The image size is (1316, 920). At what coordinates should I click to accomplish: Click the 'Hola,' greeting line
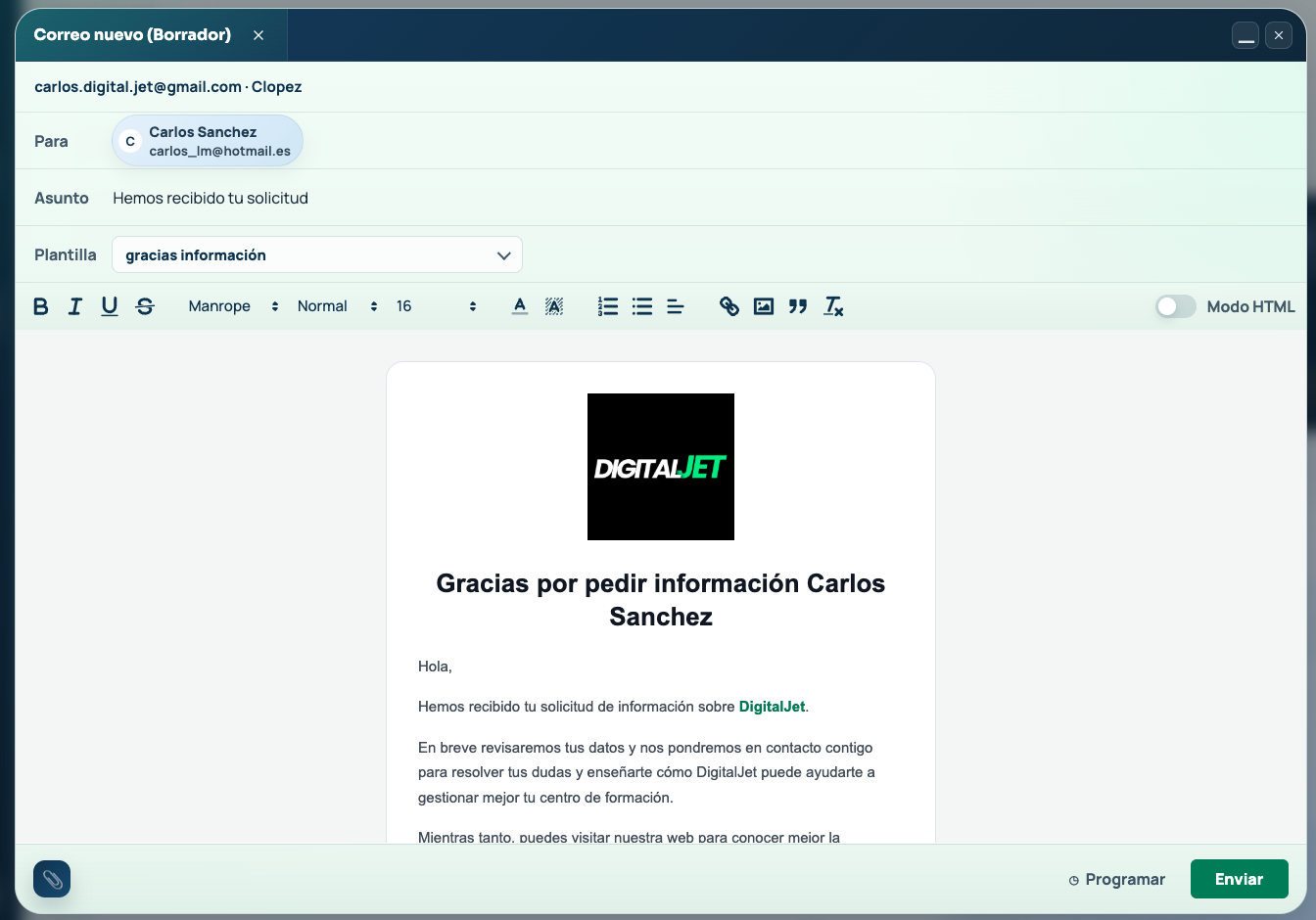click(x=435, y=667)
